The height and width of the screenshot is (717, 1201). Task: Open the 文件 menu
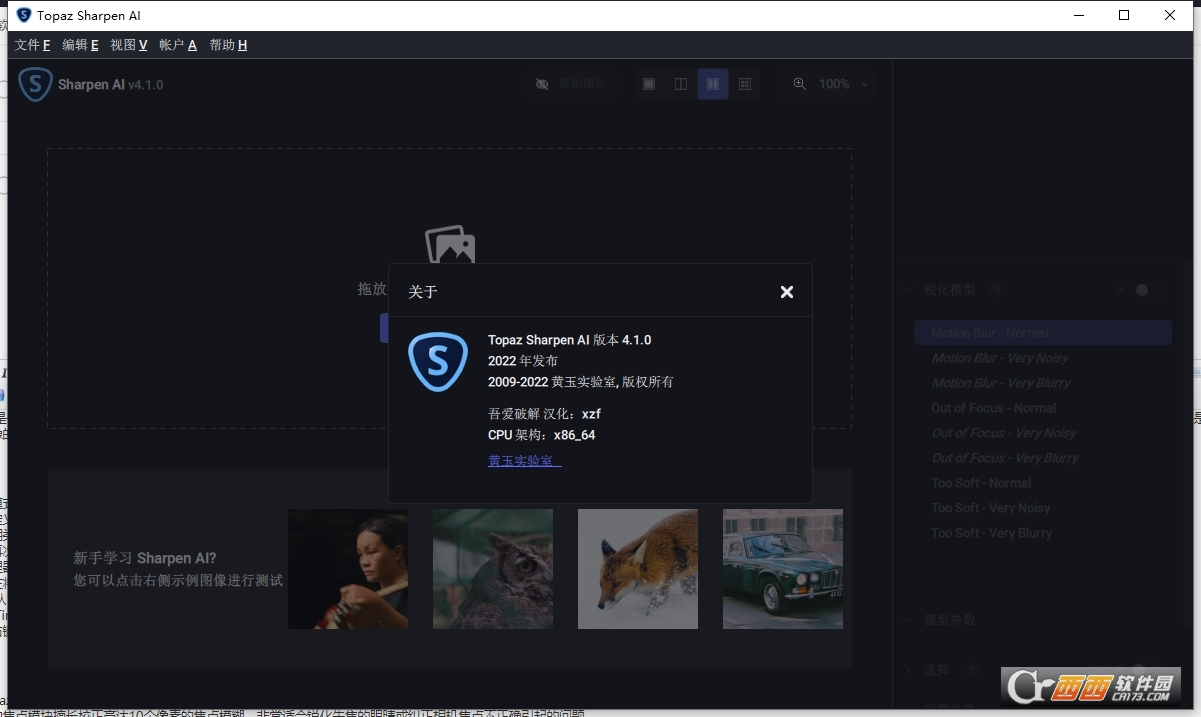click(x=33, y=45)
